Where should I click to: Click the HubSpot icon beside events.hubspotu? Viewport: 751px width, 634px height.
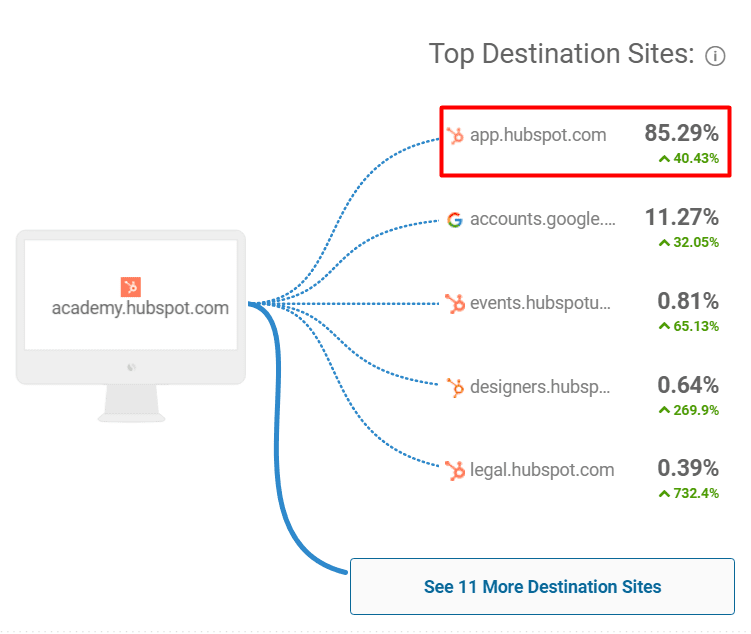(x=455, y=304)
